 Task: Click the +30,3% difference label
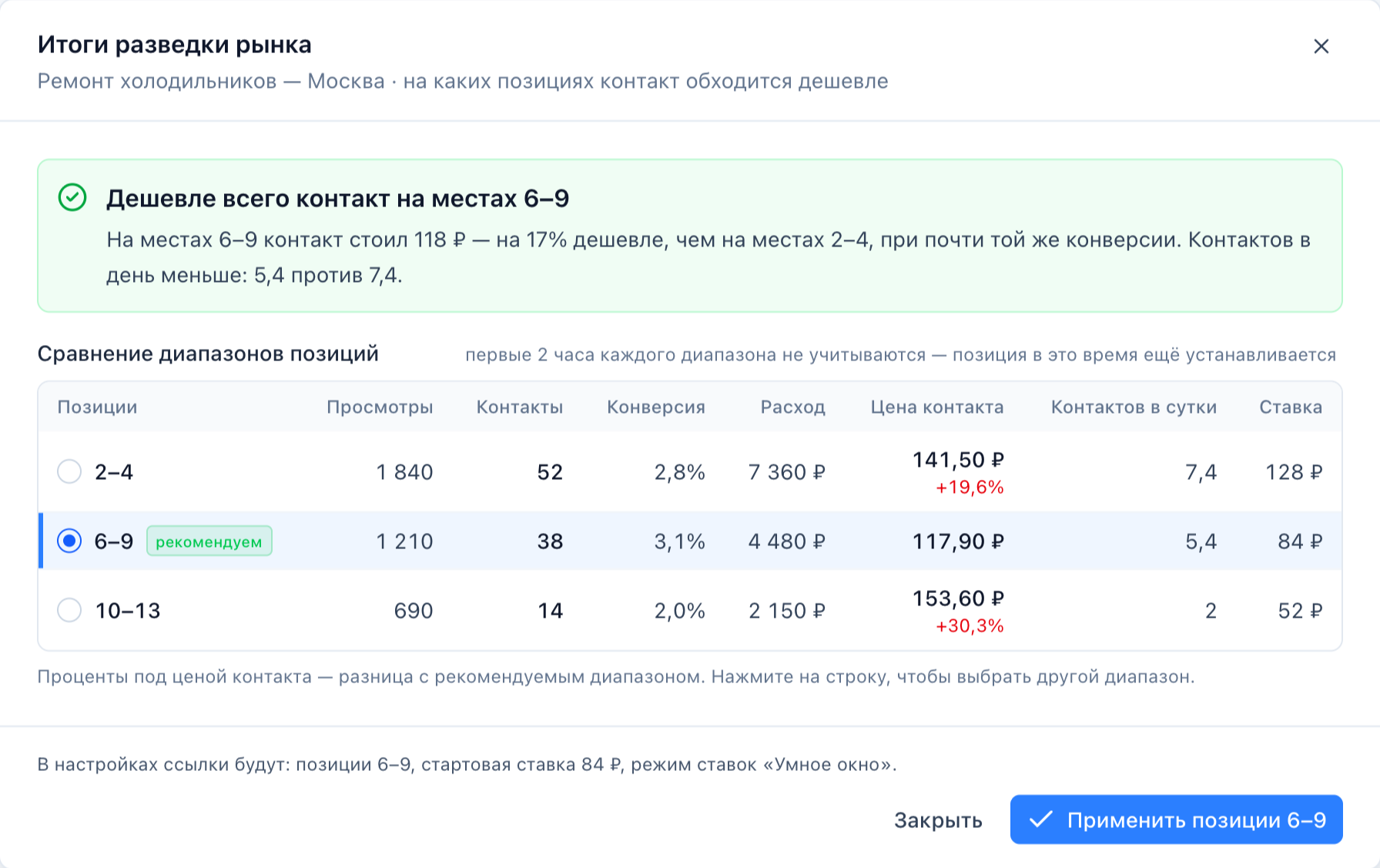[970, 626]
